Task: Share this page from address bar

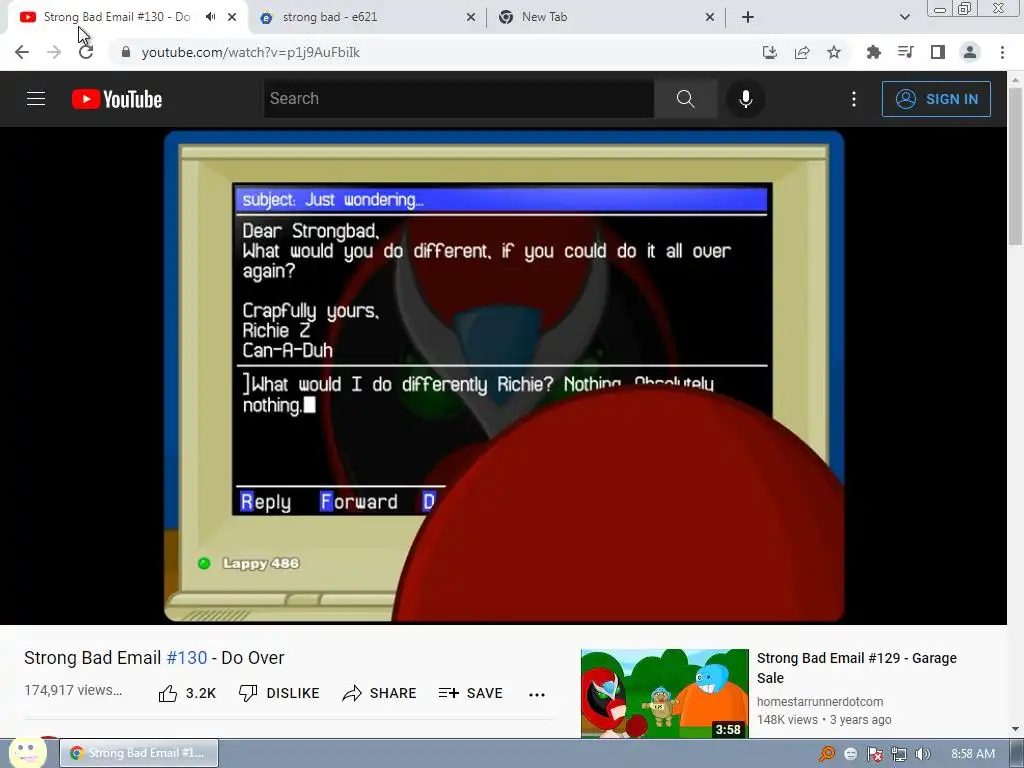Action: [802, 52]
